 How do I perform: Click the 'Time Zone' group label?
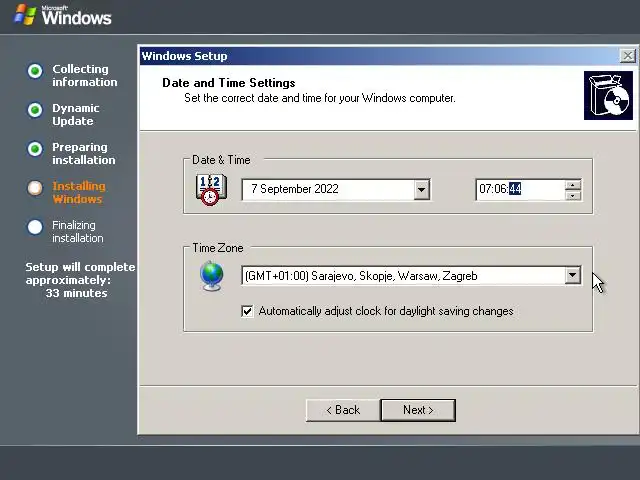click(218, 248)
